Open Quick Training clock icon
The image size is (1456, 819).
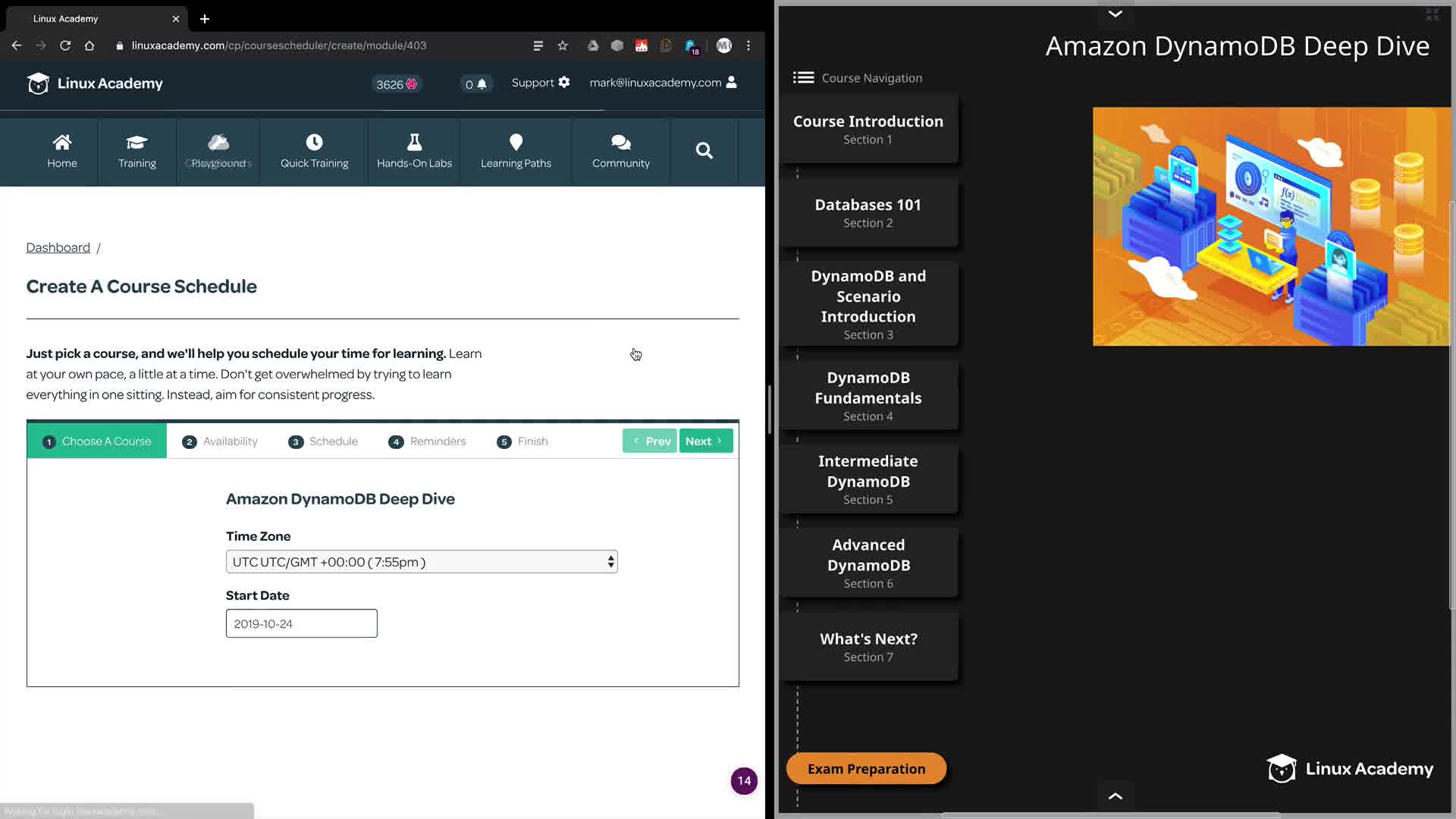point(314,143)
